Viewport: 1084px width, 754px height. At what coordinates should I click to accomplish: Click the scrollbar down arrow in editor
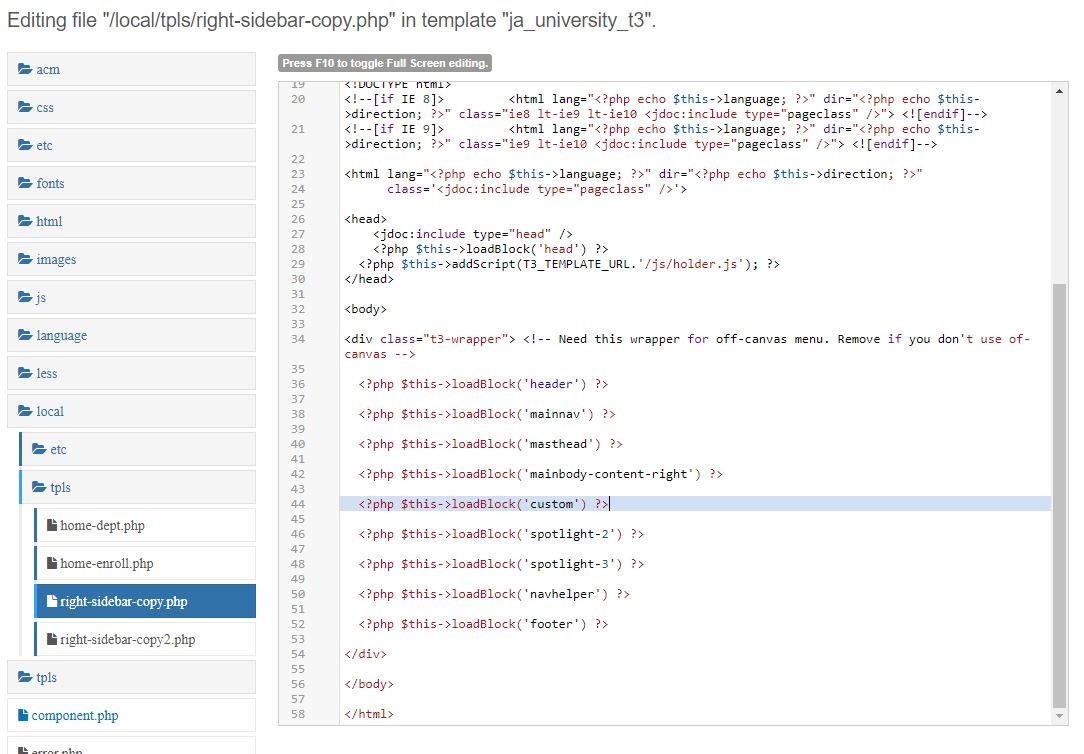(1061, 716)
